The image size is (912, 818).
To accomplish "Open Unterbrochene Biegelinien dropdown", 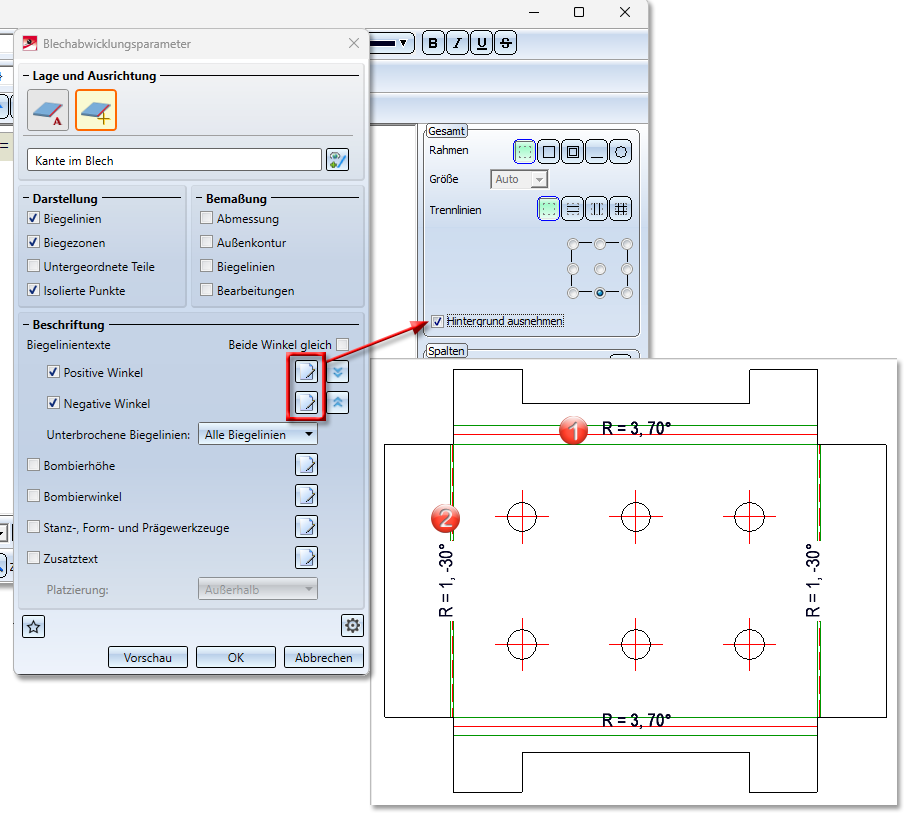I will (258, 434).
